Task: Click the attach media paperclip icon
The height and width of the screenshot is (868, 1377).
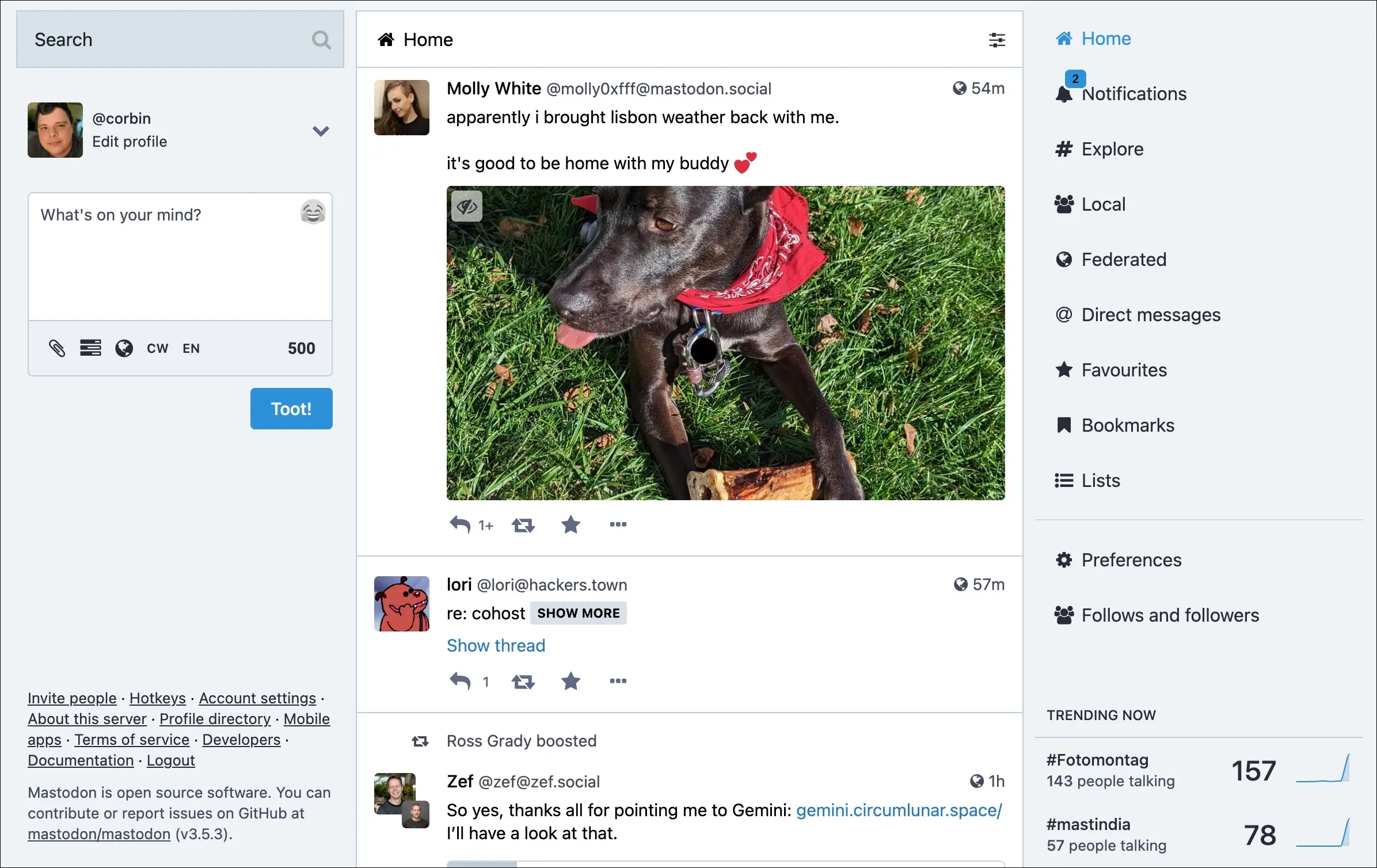Action: tap(56, 347)
